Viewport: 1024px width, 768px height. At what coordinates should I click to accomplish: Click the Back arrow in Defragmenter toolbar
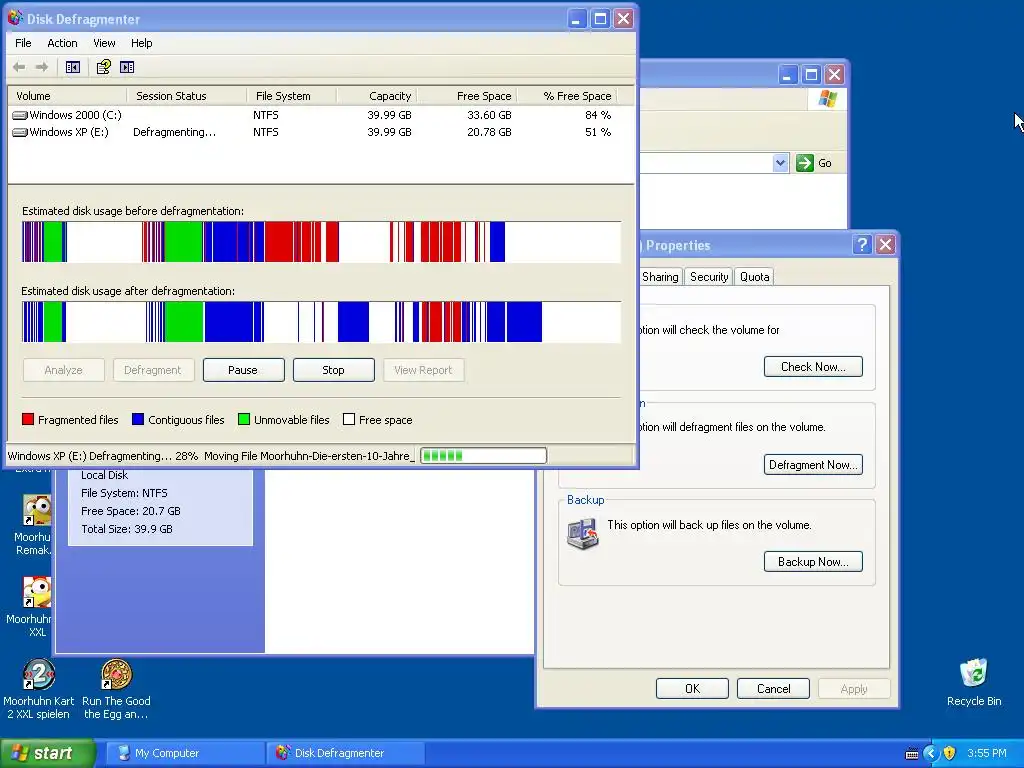click(19, 67)
